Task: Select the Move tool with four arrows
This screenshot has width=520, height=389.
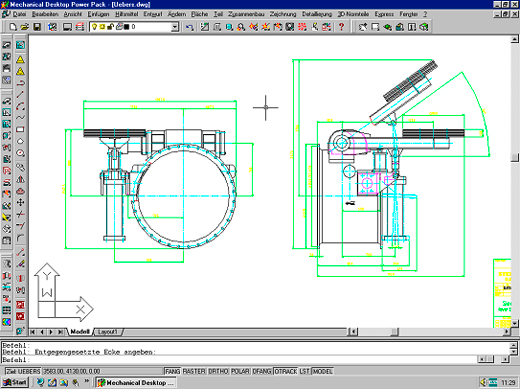Action: coord(20,202)
